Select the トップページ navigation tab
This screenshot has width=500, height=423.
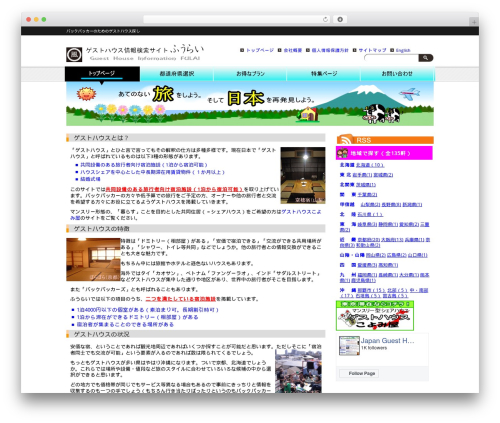[x=102, y=74]
